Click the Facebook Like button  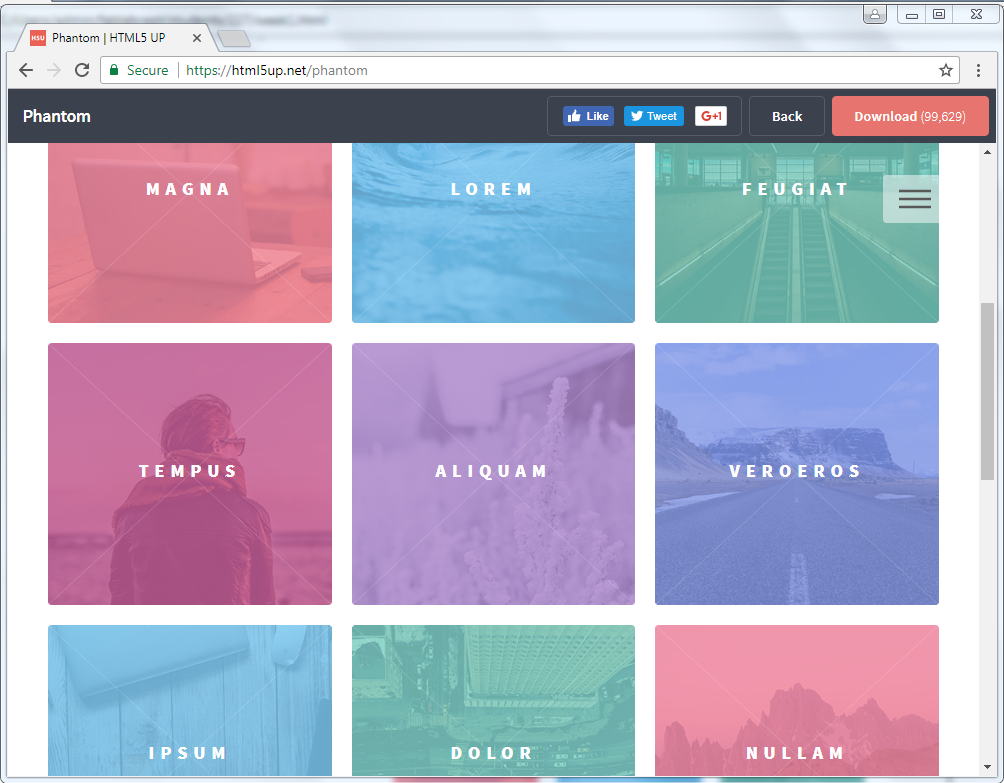pyautogui.click(x=588, y=116)
